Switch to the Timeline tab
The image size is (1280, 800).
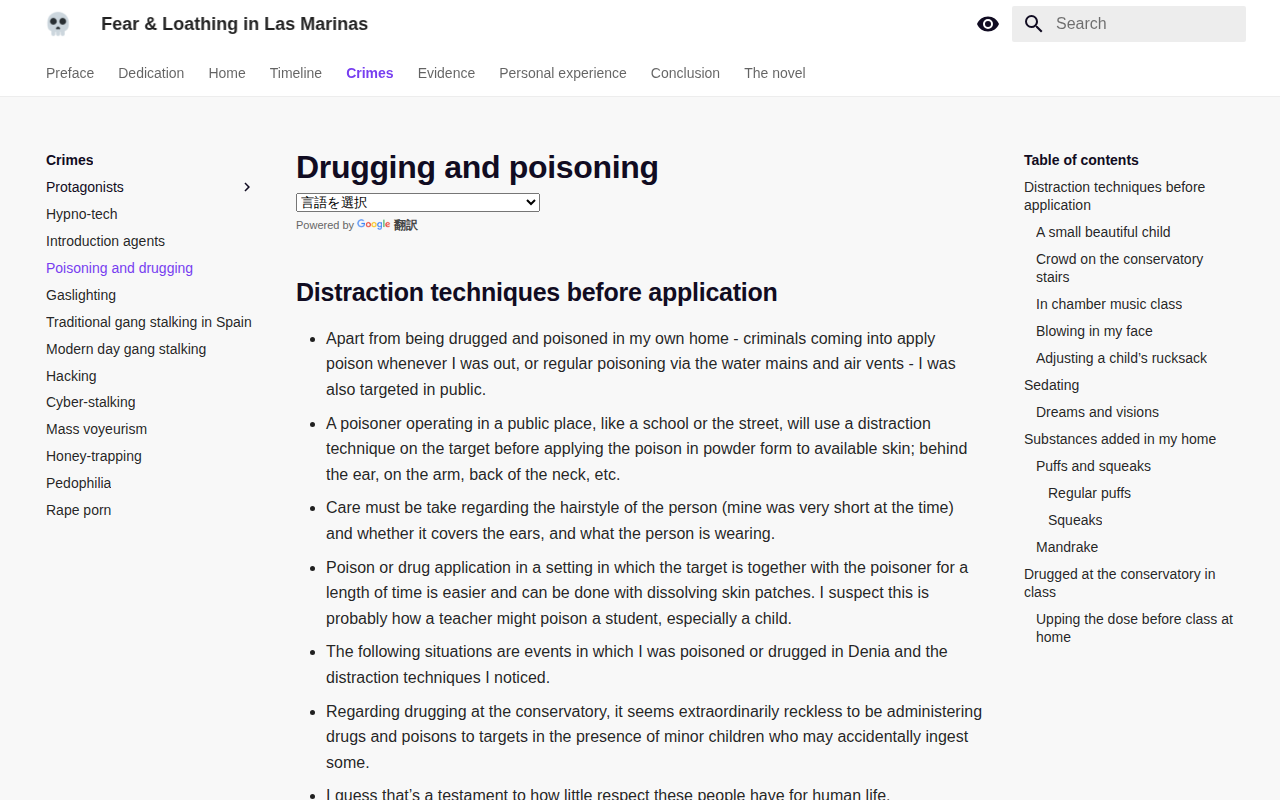point(296,73)
